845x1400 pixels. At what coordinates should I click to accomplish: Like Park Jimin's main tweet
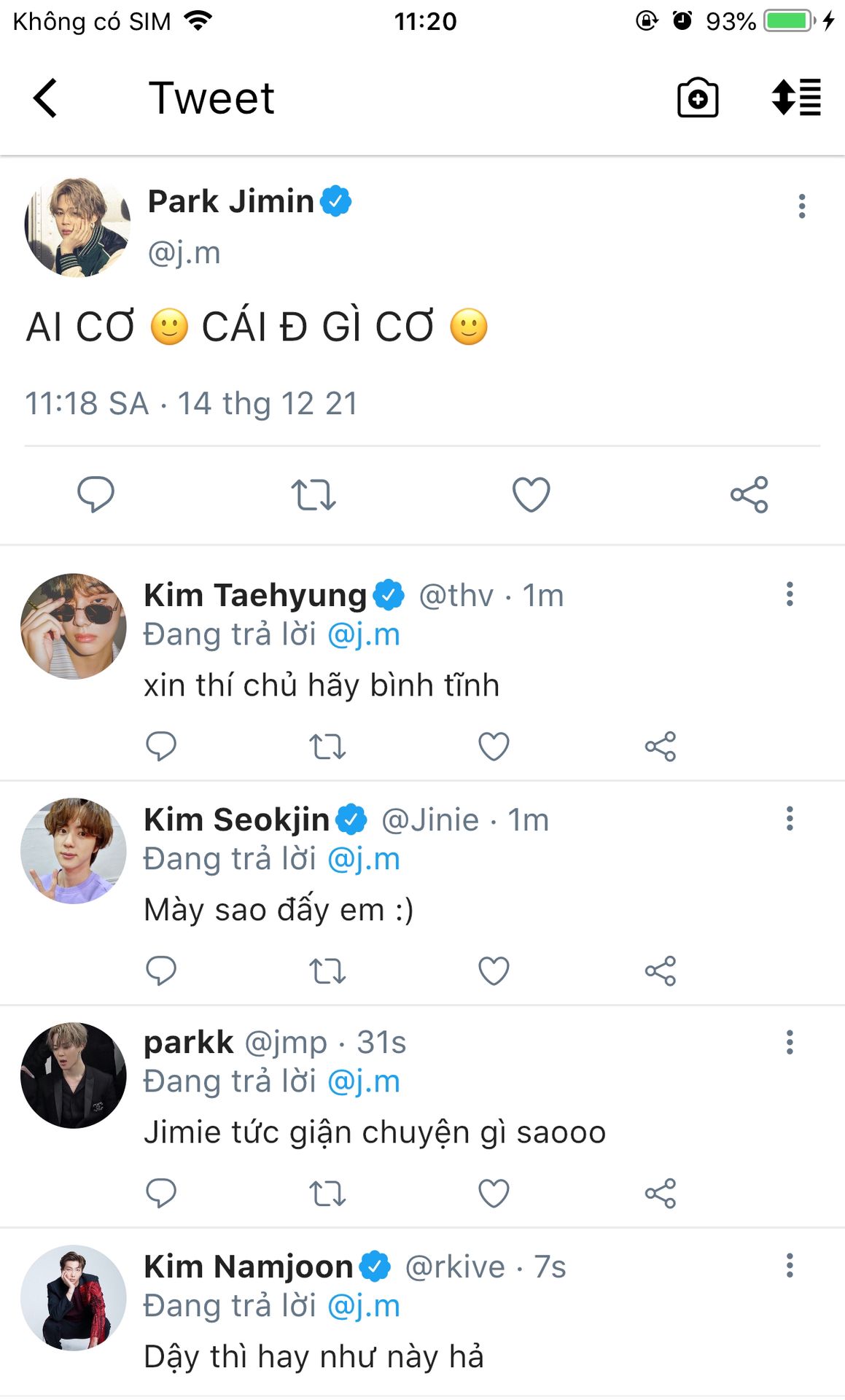pos(531,494)
